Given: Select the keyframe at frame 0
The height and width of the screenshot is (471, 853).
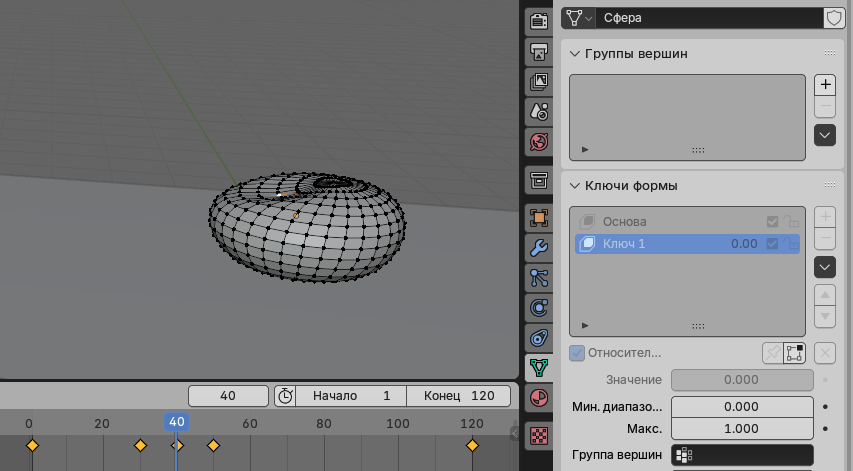Looking at the screenshot, I should coord(32,446).
